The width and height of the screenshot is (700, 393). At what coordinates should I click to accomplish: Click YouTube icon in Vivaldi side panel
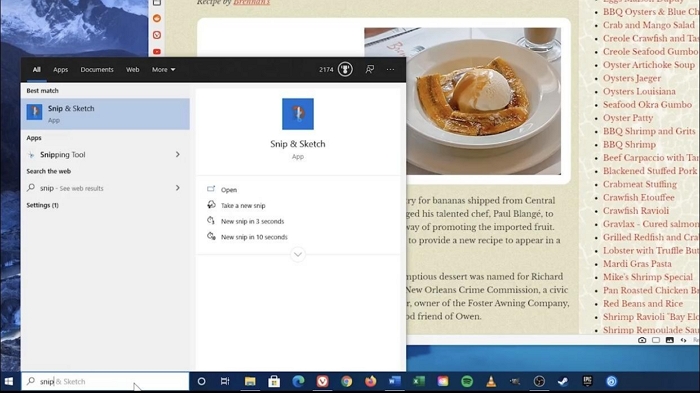click(x=157, y=52)
